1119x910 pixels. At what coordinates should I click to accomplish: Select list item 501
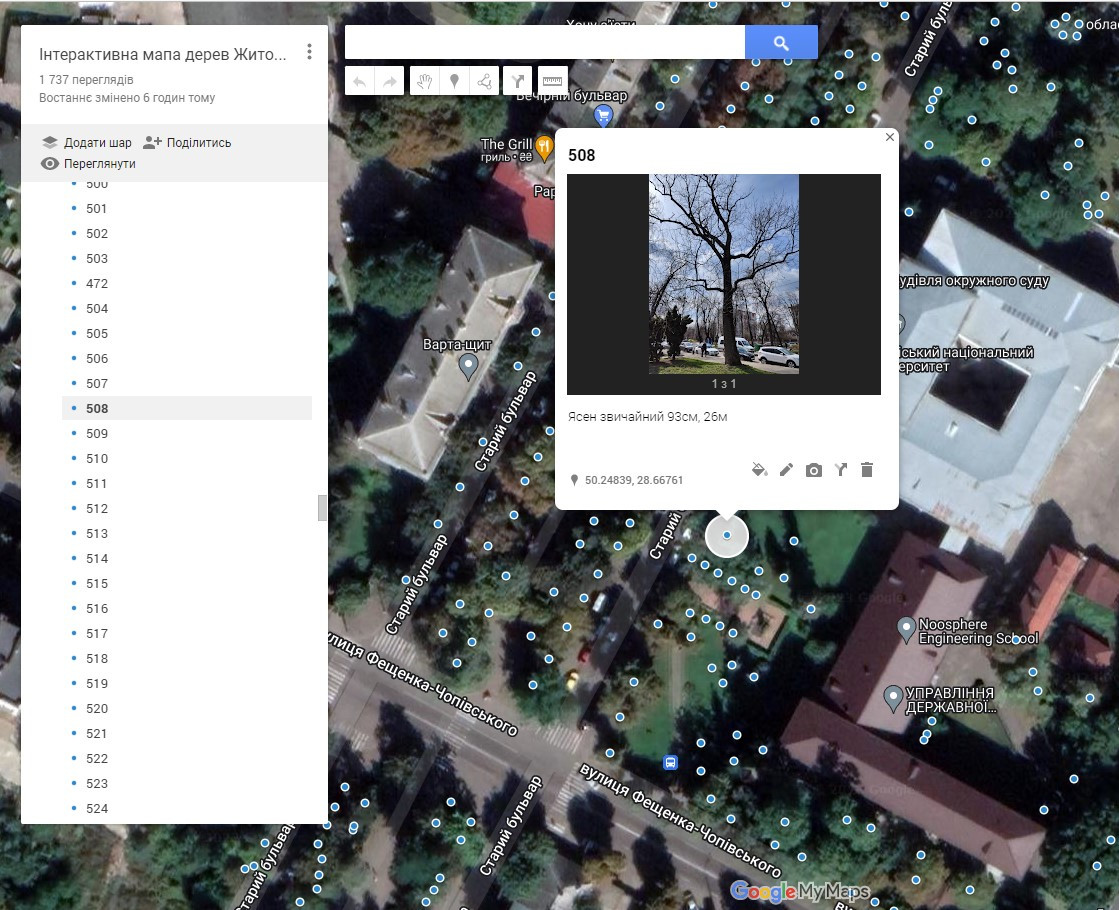coord(187,208)
